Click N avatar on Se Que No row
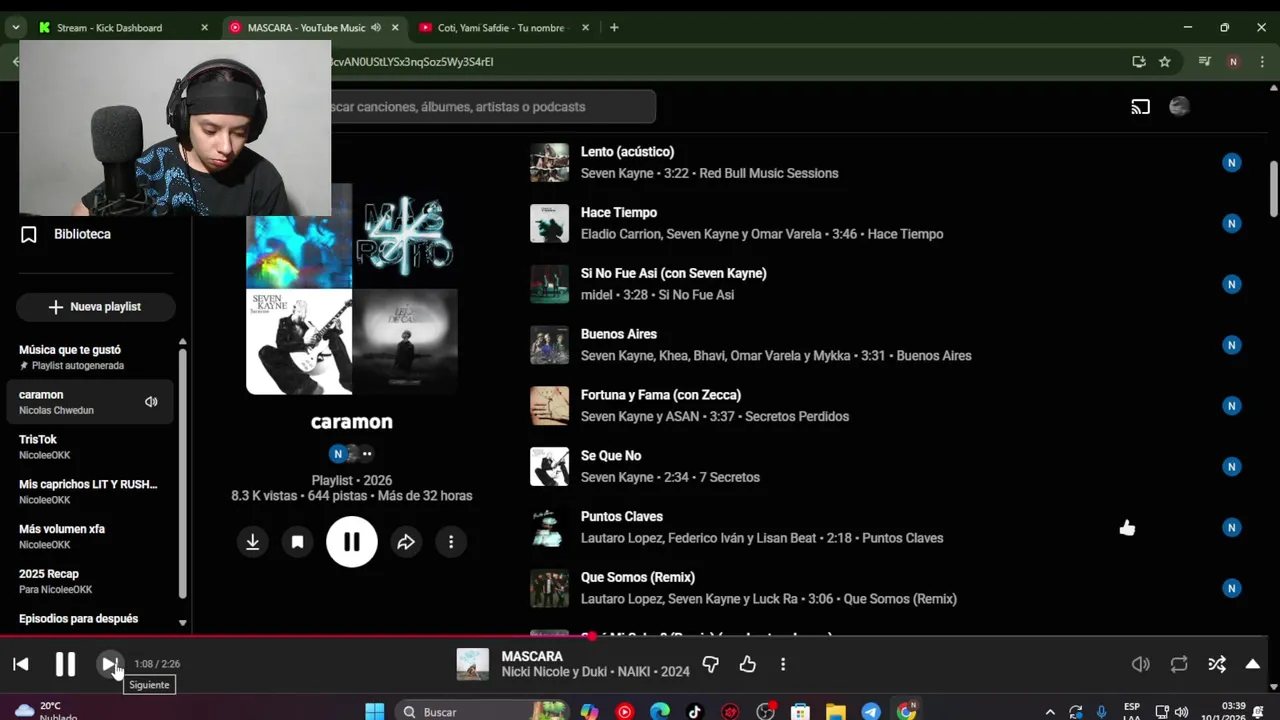1280x720 pixels. [1232, 466]
